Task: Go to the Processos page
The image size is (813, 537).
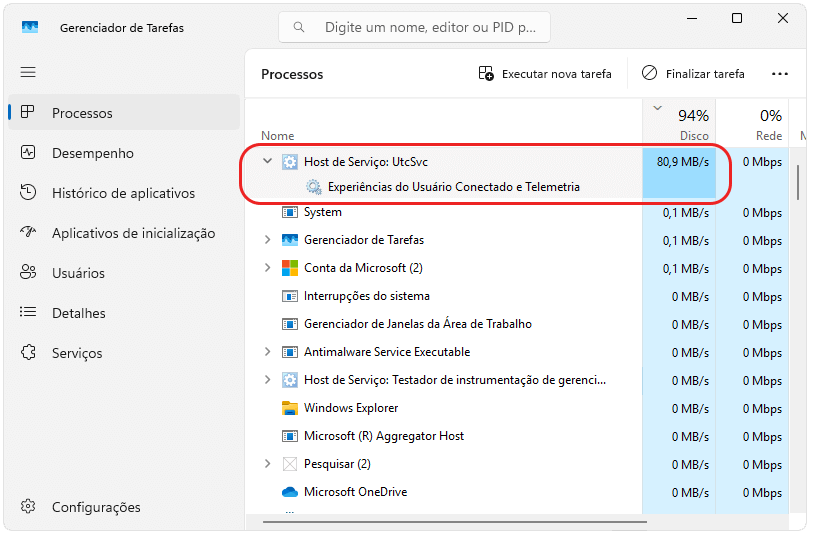Action: tap(124, 112)
